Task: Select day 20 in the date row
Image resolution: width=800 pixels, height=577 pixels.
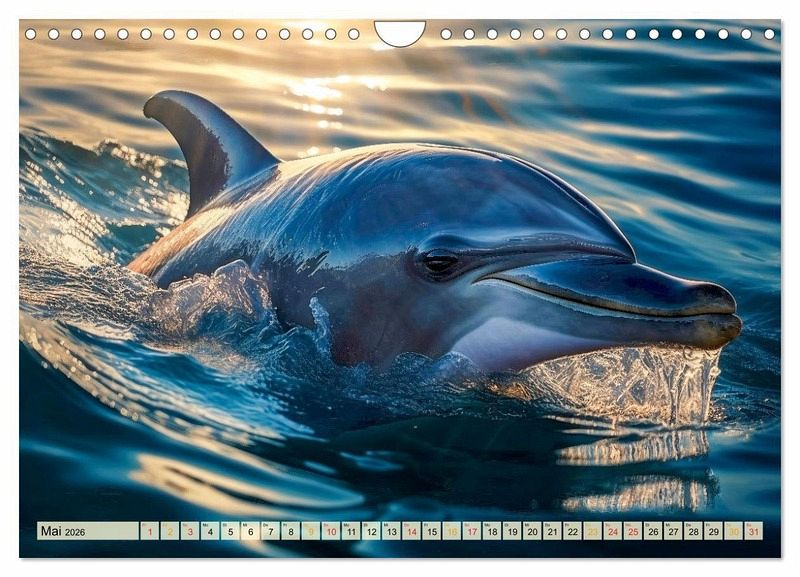Action: click(532, 531)
